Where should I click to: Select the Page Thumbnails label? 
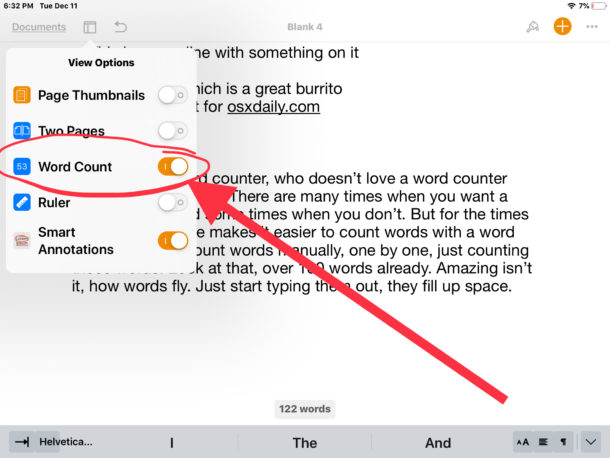point(91,95)
